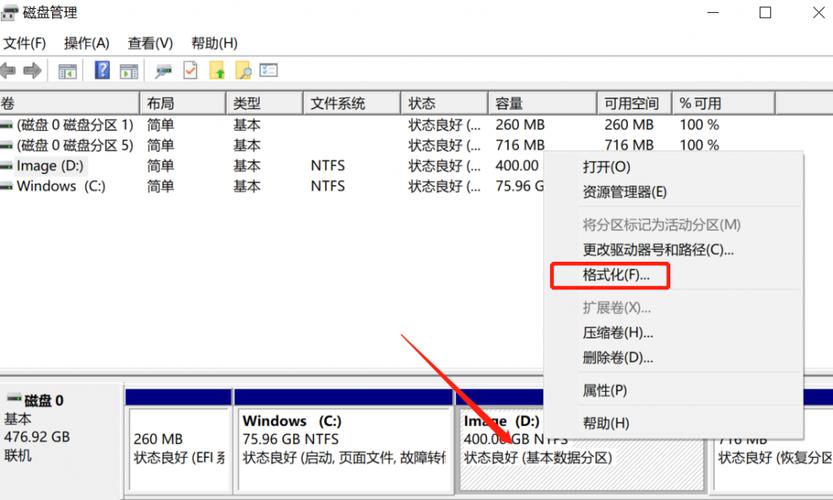The width and height of the screenshot is (833, 500).
Task: Click the folder with green up-arrow icon
Action: tap(217, 70)
